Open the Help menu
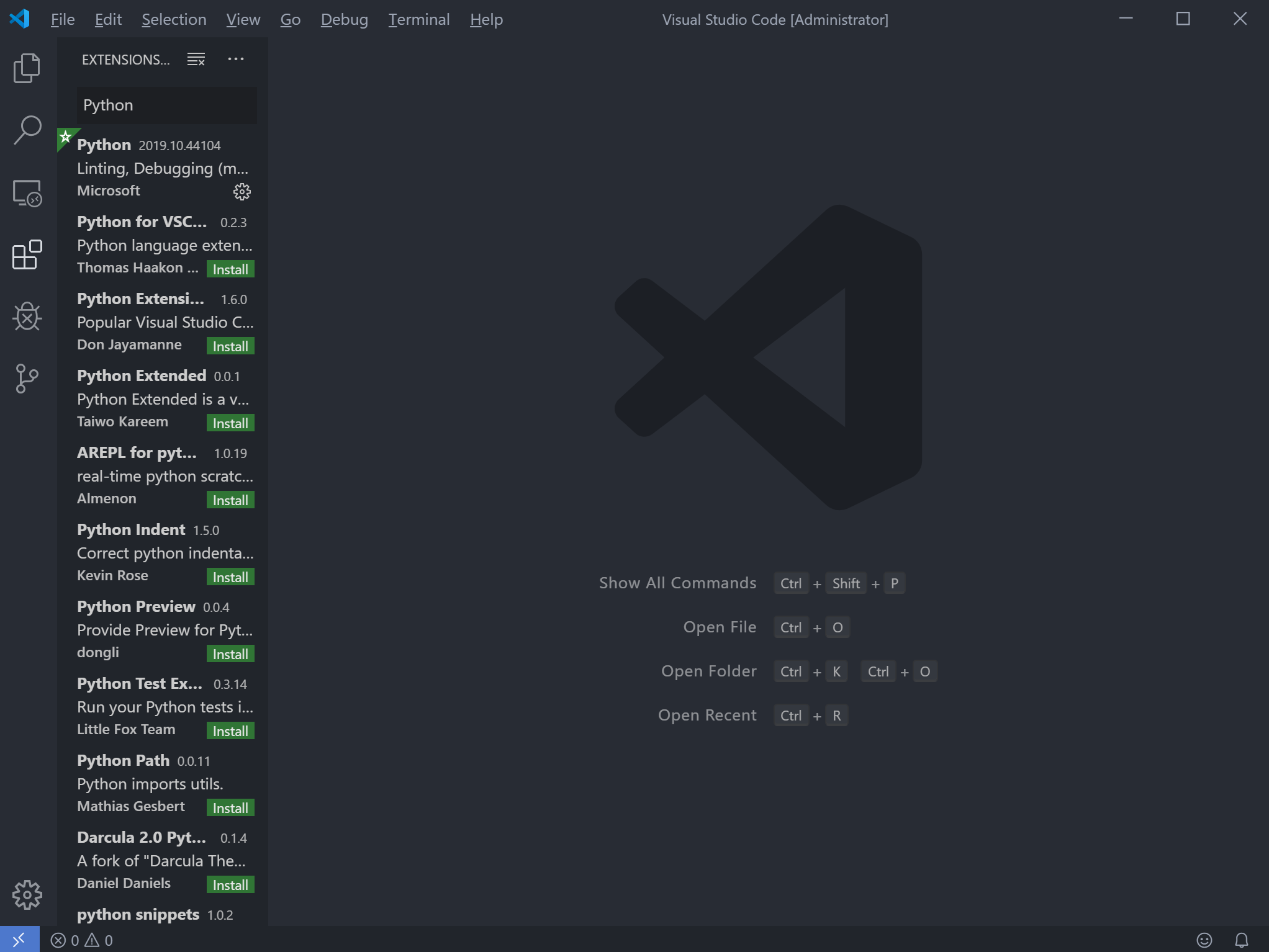The image size is (1269, 952). tap(486, 19)
